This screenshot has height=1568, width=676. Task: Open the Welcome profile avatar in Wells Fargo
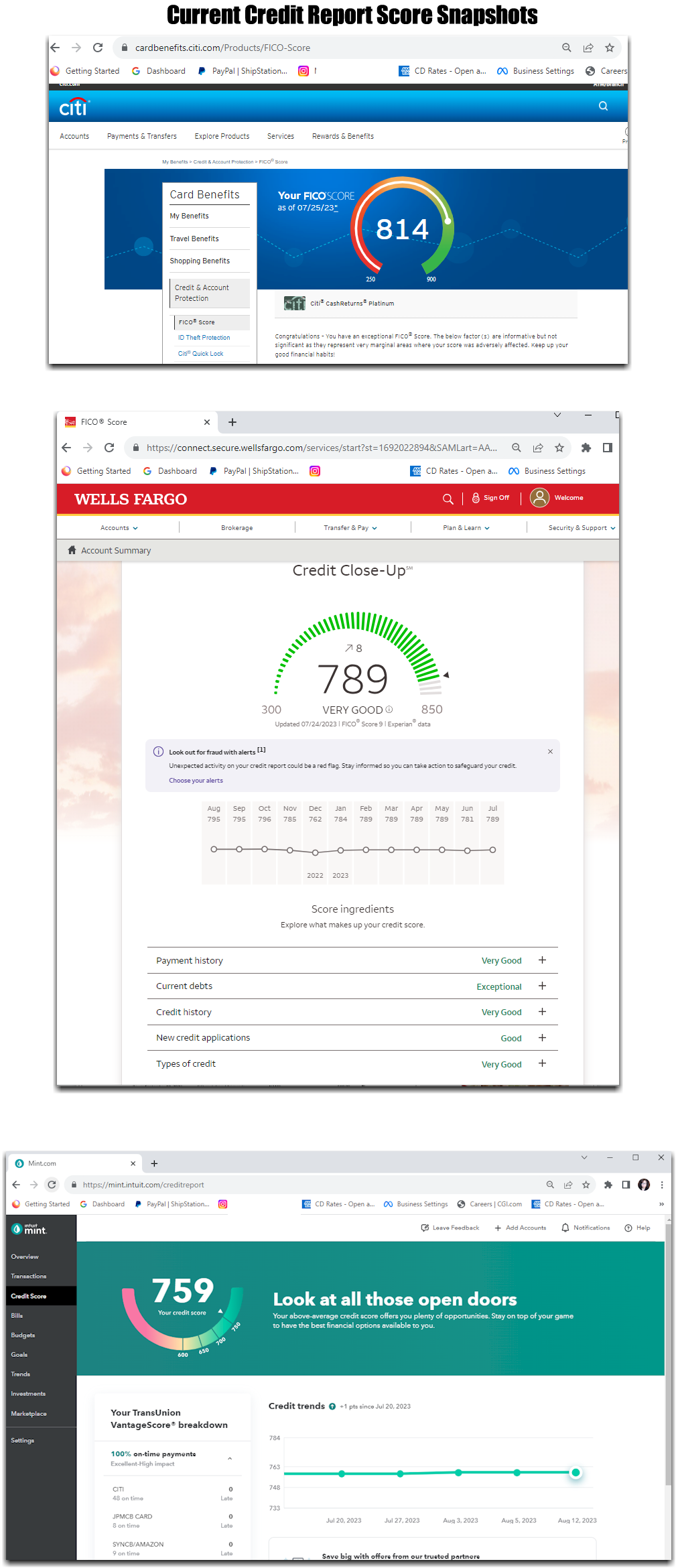(x=539, y=498)
